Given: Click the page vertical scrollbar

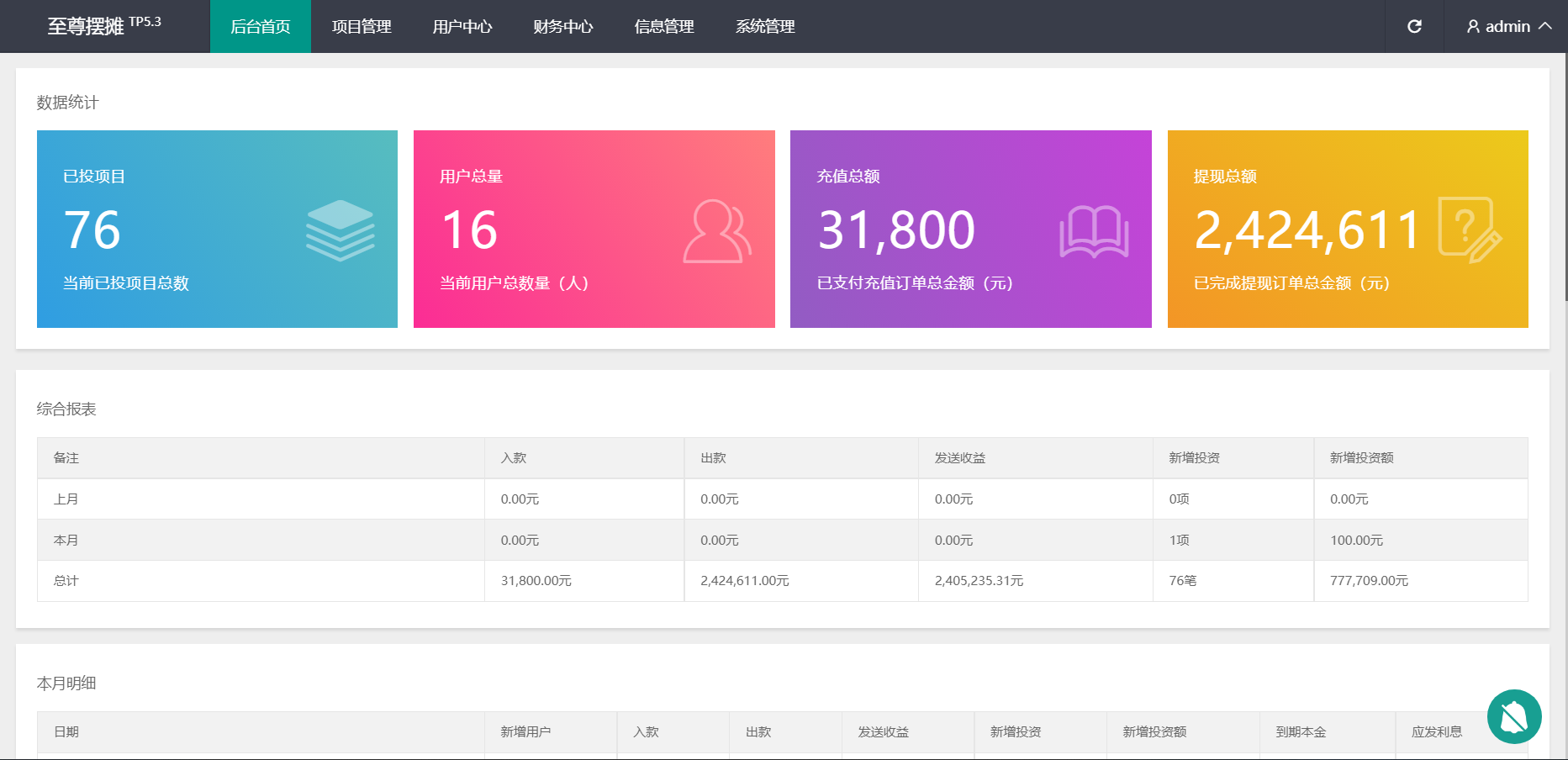Looking at the screenshot, I should (x=1565, y=177).
